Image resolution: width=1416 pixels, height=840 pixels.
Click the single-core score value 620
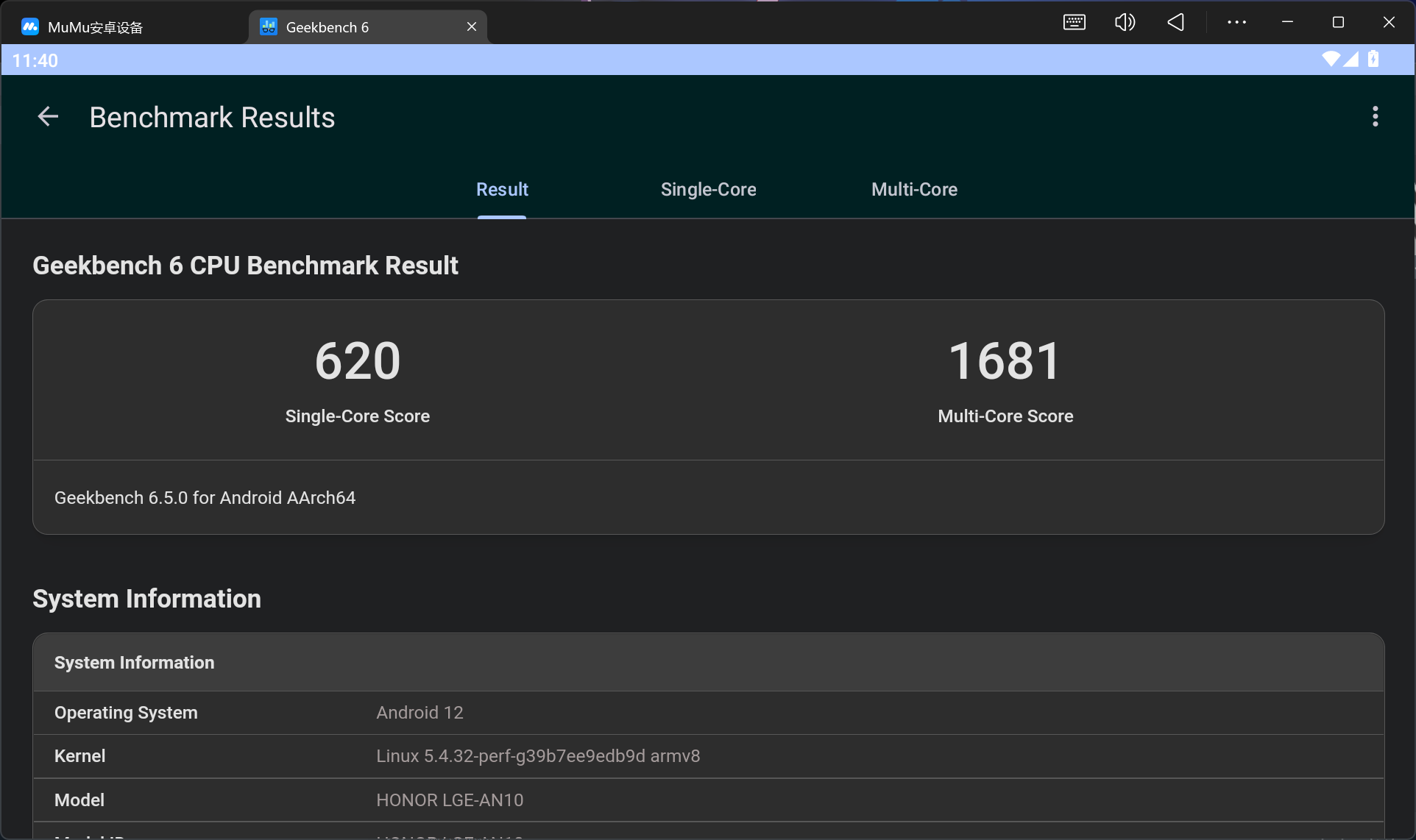[358, 361]
